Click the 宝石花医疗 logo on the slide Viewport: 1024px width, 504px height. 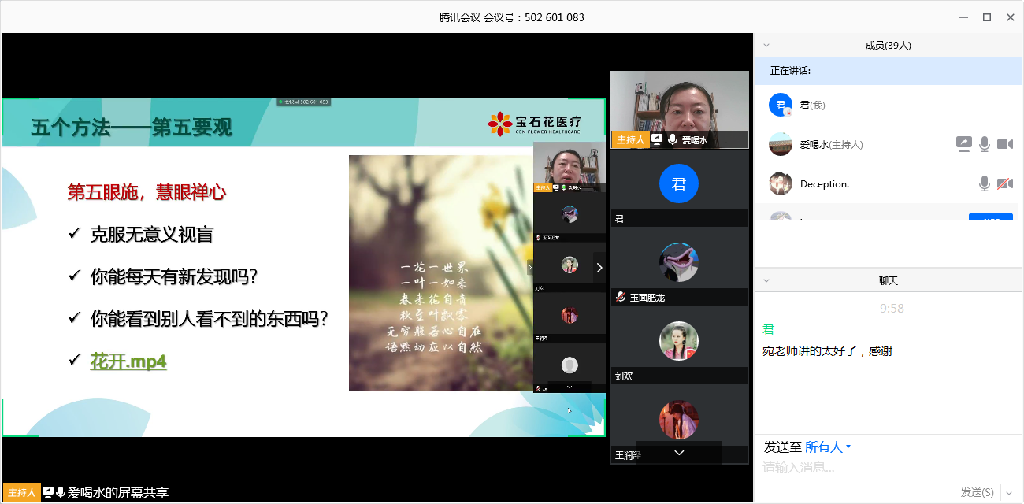536,123
